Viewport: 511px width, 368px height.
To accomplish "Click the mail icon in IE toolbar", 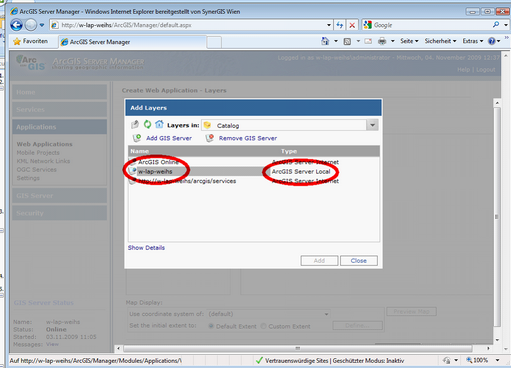I will [x=368, y=41].
